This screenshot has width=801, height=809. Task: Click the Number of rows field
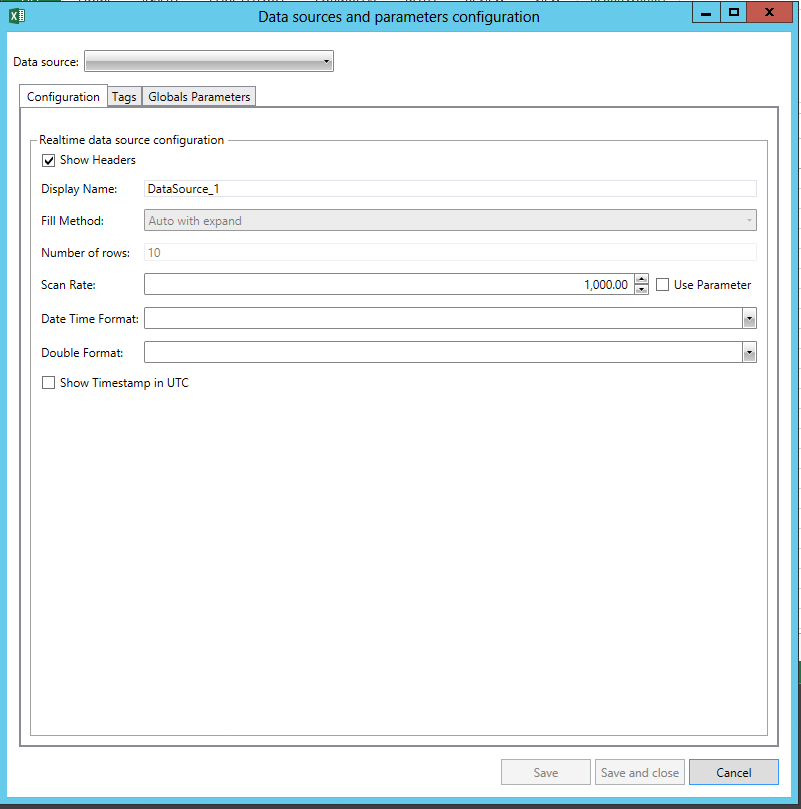[x=450, y=253]
